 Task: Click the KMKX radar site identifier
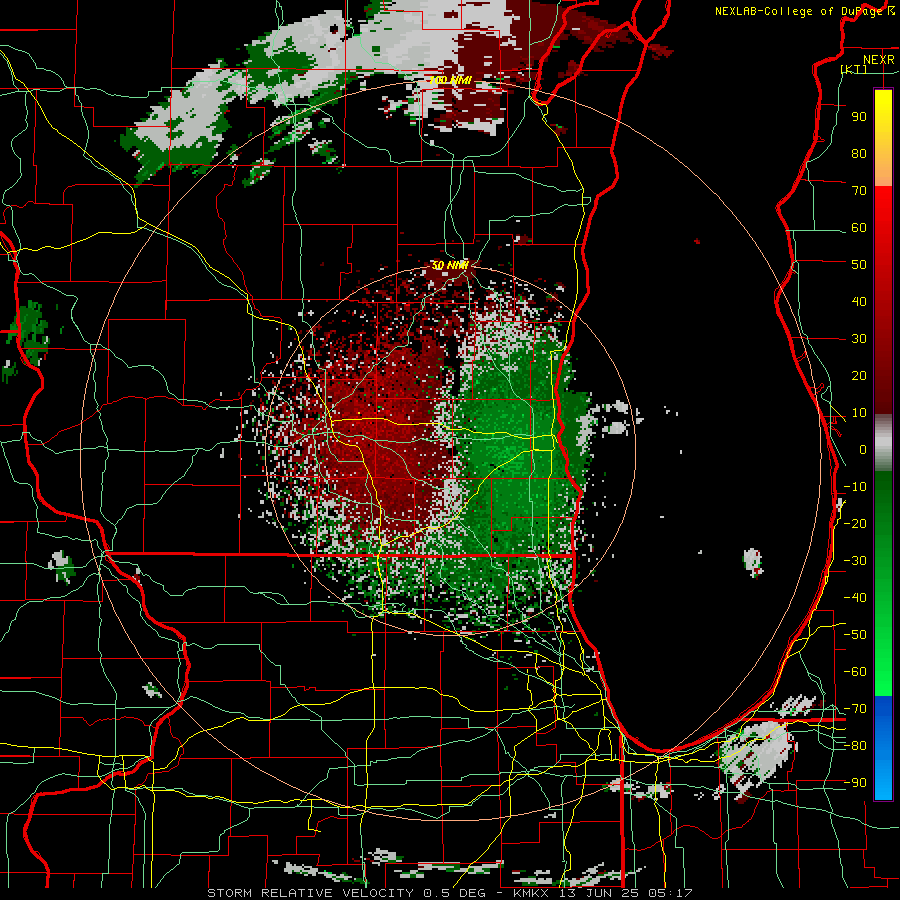[x=535, y=893]
